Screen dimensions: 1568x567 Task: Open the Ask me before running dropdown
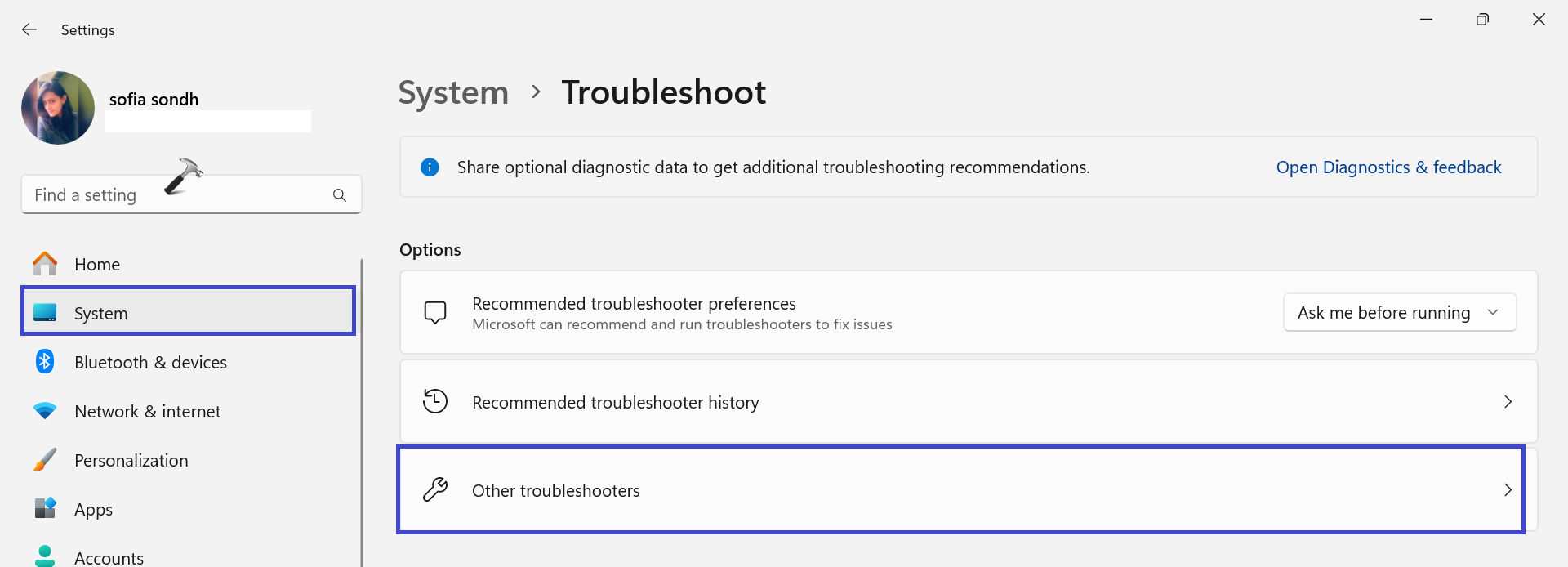click(x=1399, y=313)
